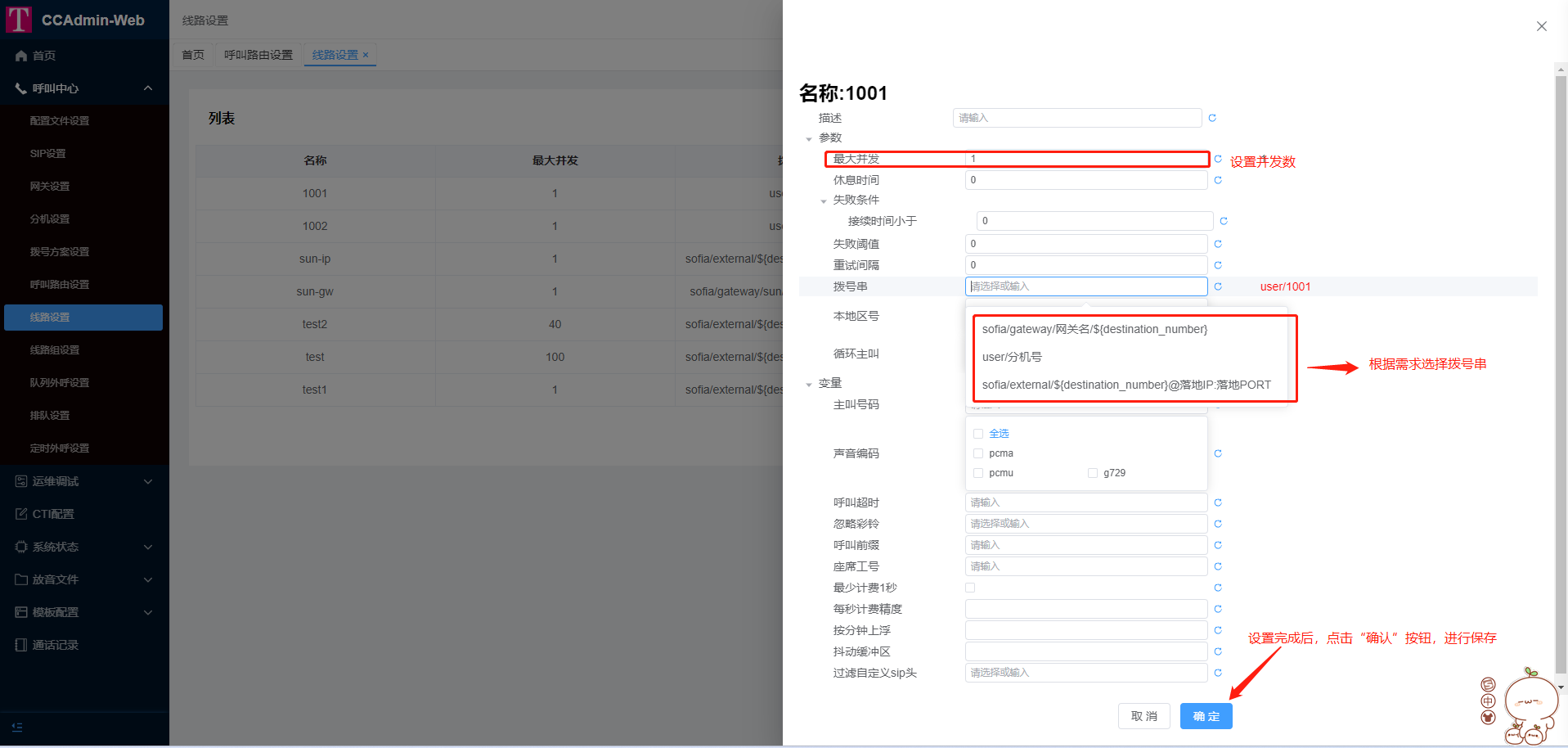Image resolution: width=1568 pixels, height=748 pixels.
Task: Click the reset icon beside 描述 field
Action: click(x=1212, y=118)
